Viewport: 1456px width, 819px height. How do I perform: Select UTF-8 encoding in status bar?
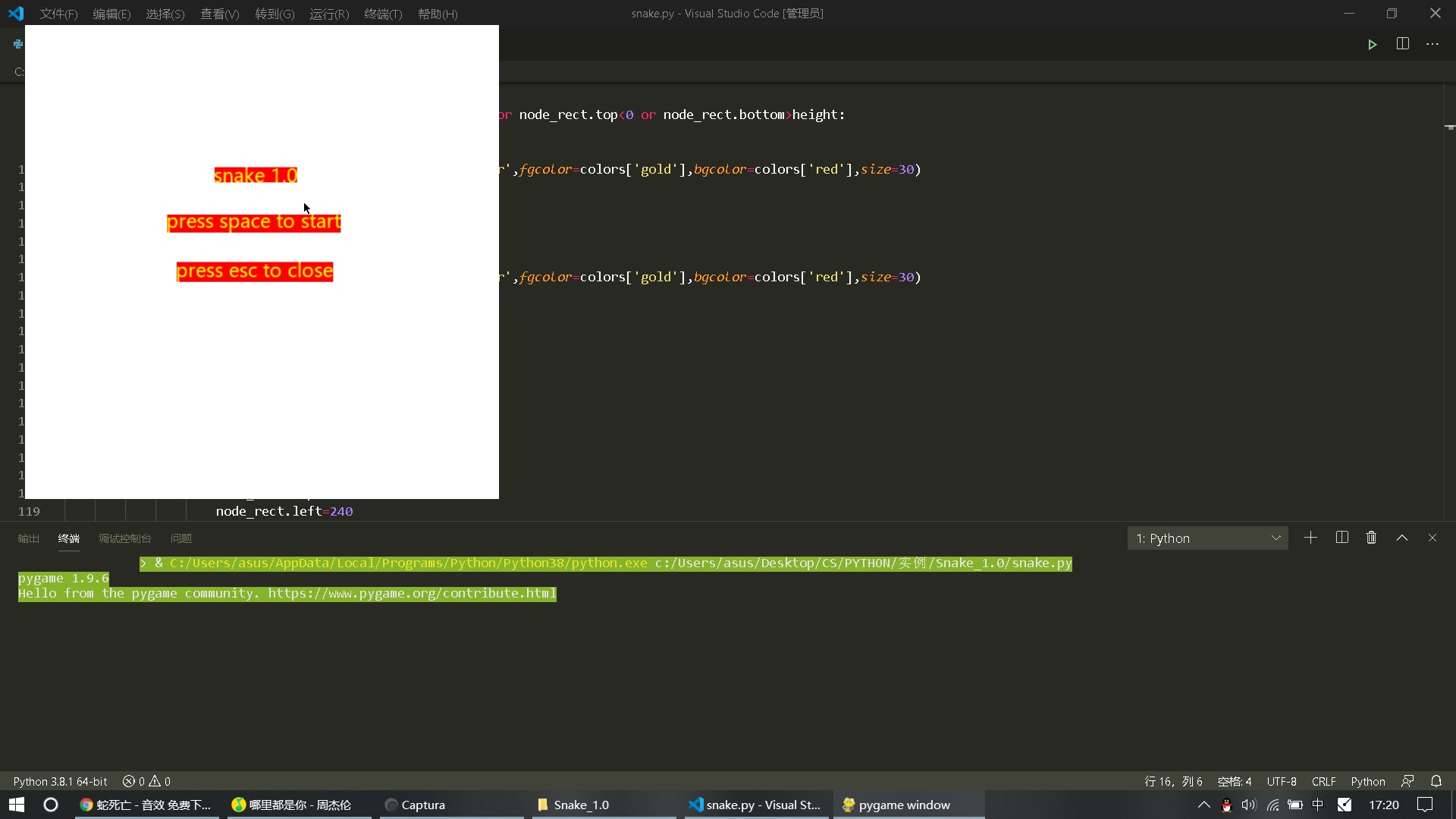click(x=1282, y=780)
